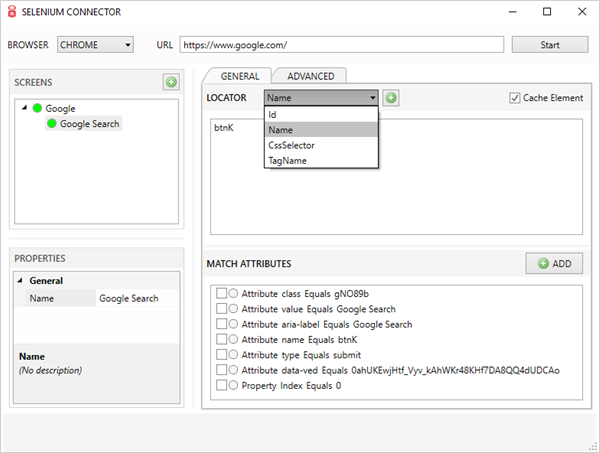Check the Attribute class Equals gNO89b box
Image resolution: width=600 pixels, height=453 pixels.
[x=221, y=293]
